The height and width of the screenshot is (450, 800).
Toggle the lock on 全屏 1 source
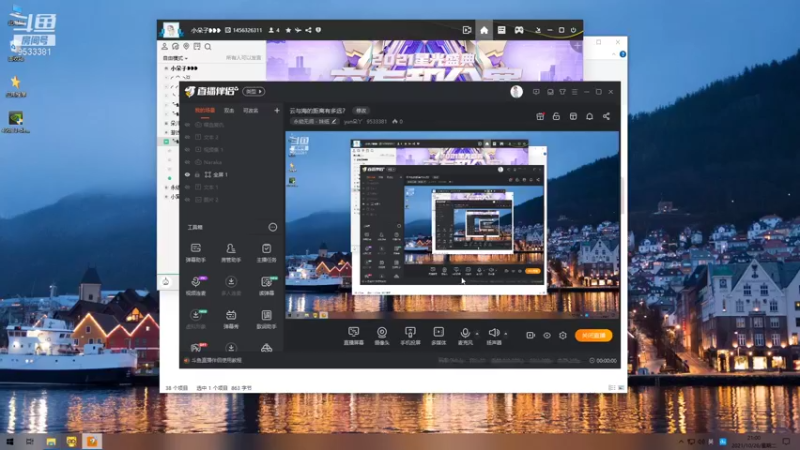(197, 174)
